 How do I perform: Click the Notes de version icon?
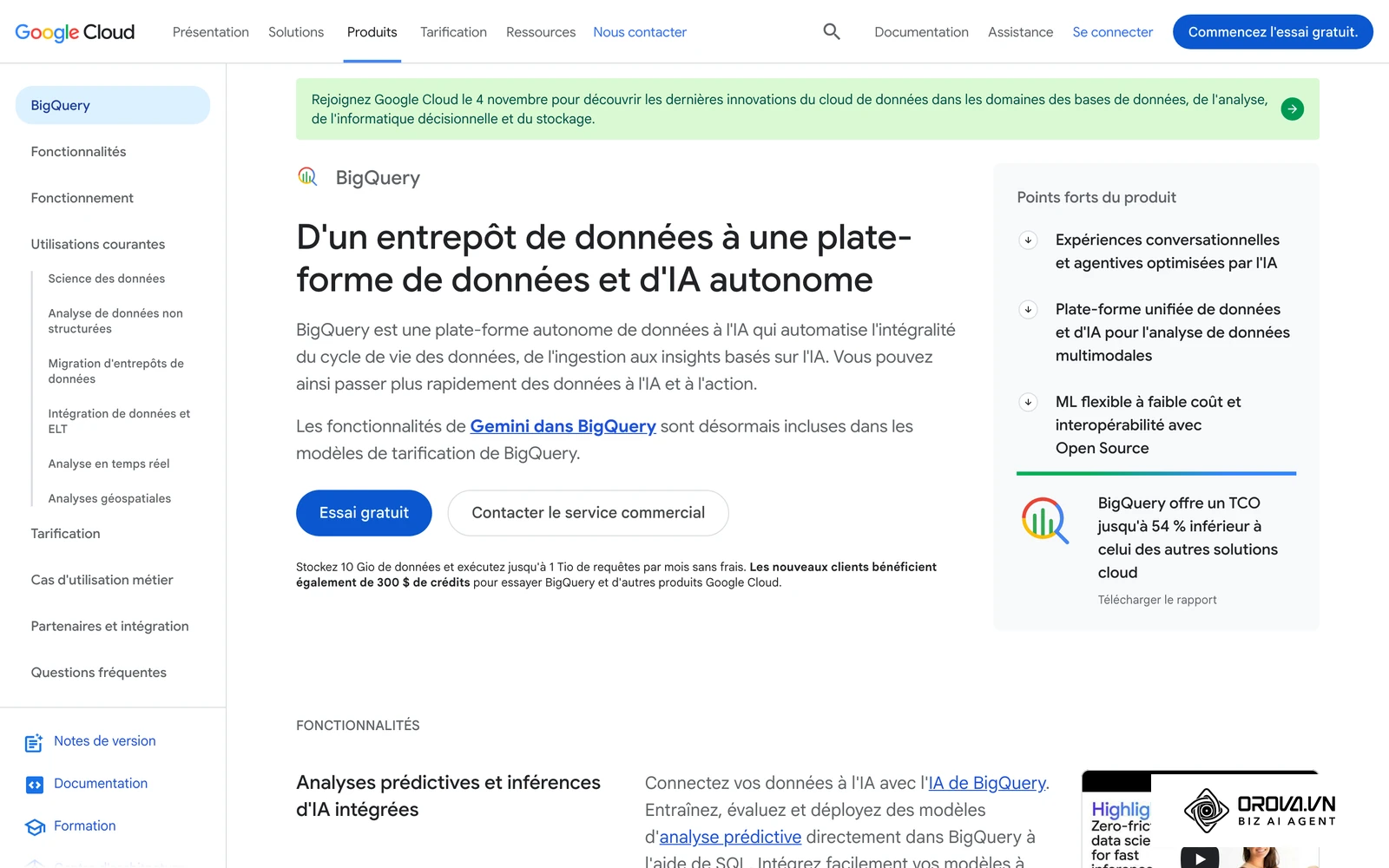click(x=34, y=742)
